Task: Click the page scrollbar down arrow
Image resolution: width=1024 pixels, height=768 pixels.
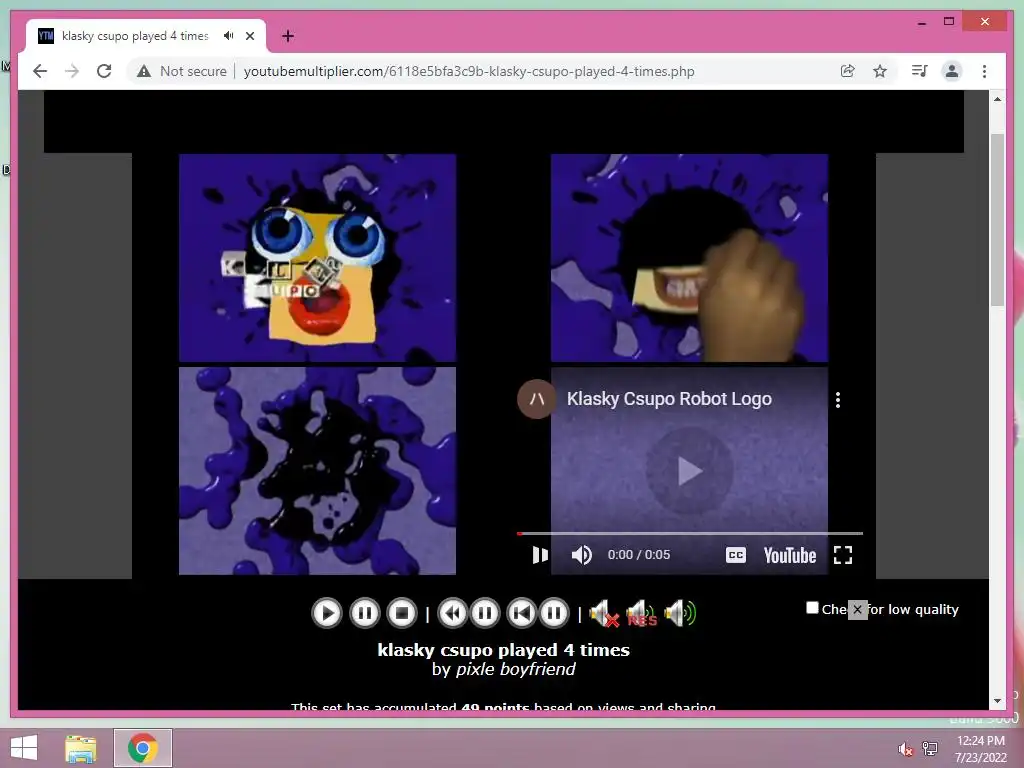Action: point(997,701)
